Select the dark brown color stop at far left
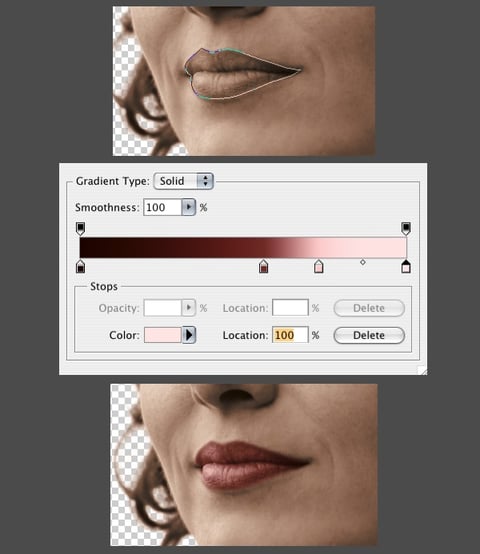 point(81,267)
